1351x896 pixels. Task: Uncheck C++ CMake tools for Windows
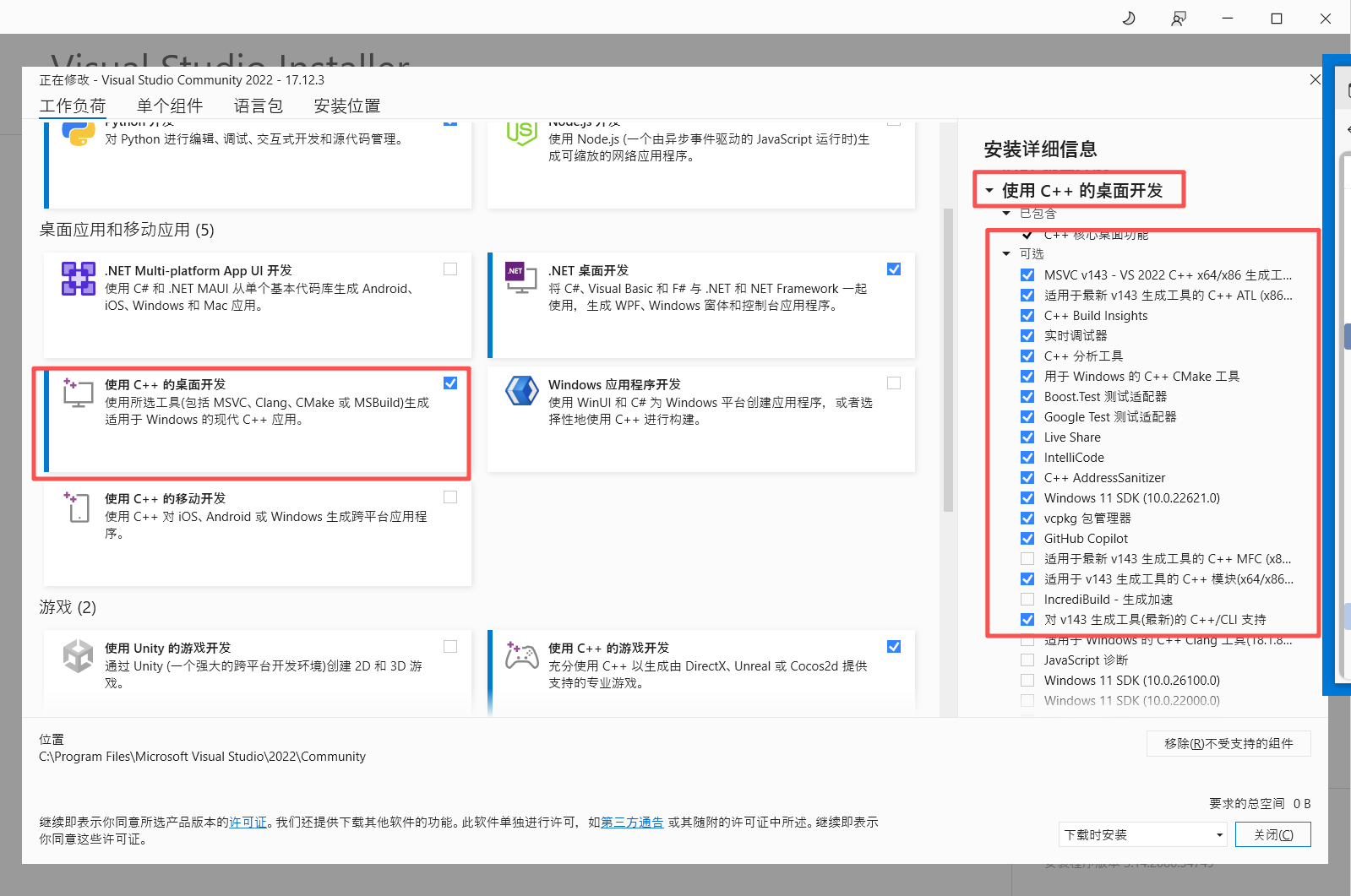1027,377
